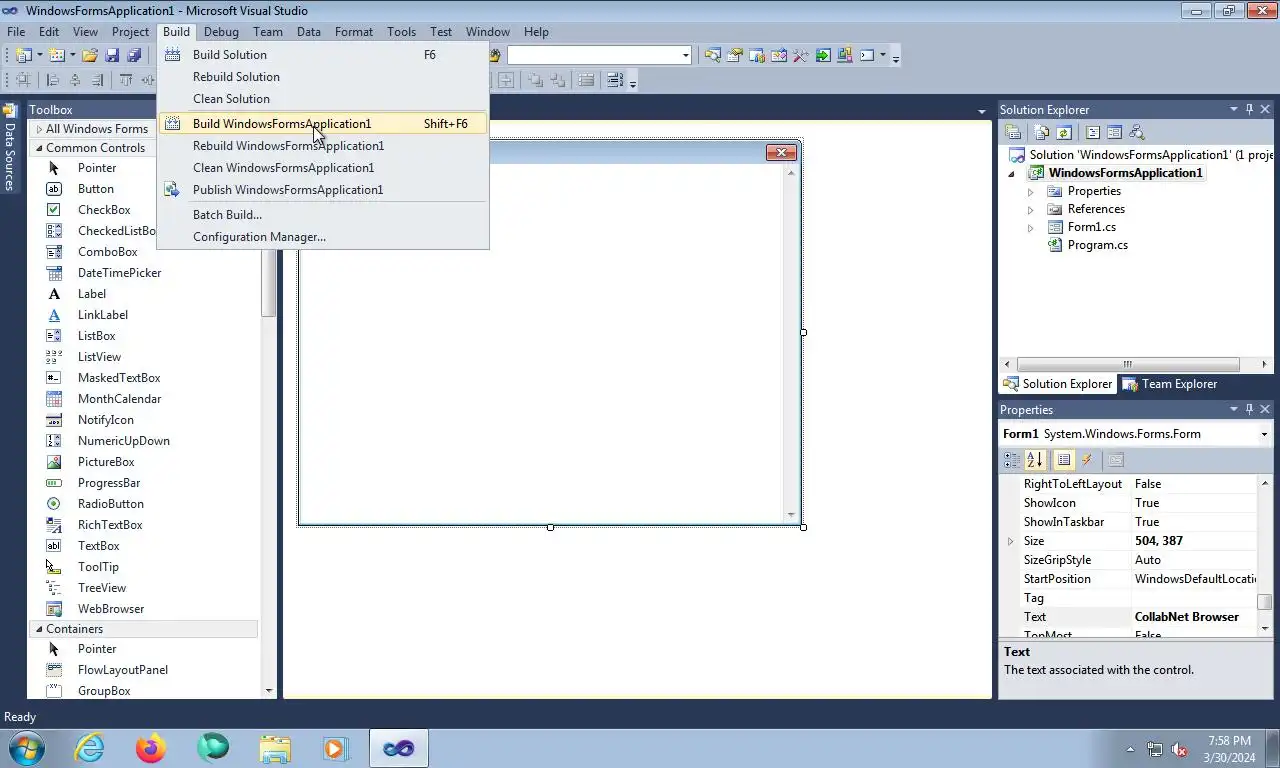
Task: Click Refresh icon in Solution Explorer toolbar
Action: click(x=1064, y=132)
